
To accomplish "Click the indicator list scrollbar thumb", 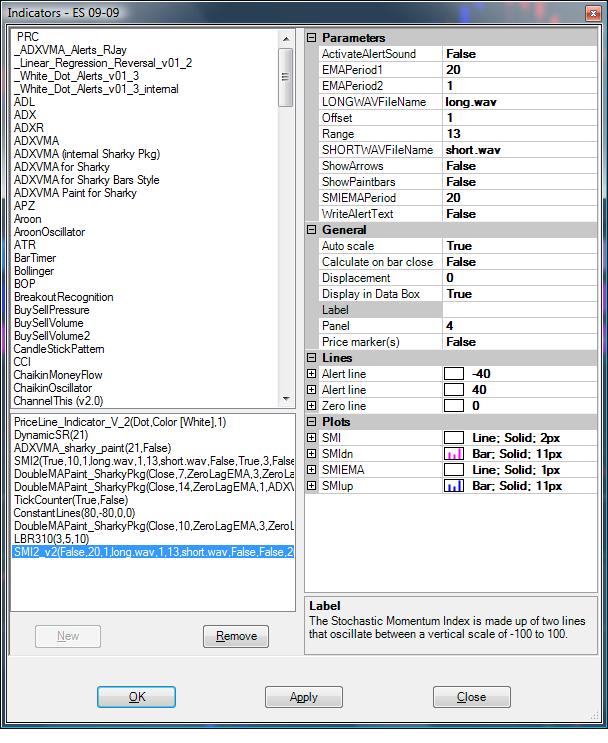I will (286, 77).
